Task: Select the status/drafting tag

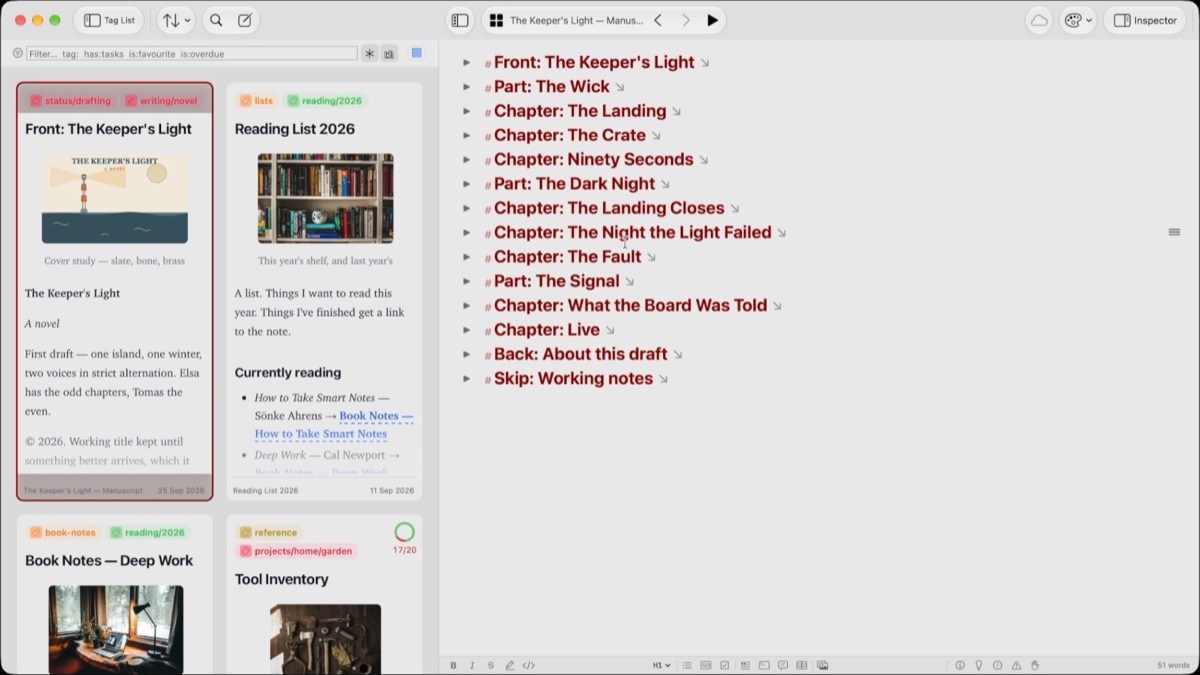Action: (70, 101)
